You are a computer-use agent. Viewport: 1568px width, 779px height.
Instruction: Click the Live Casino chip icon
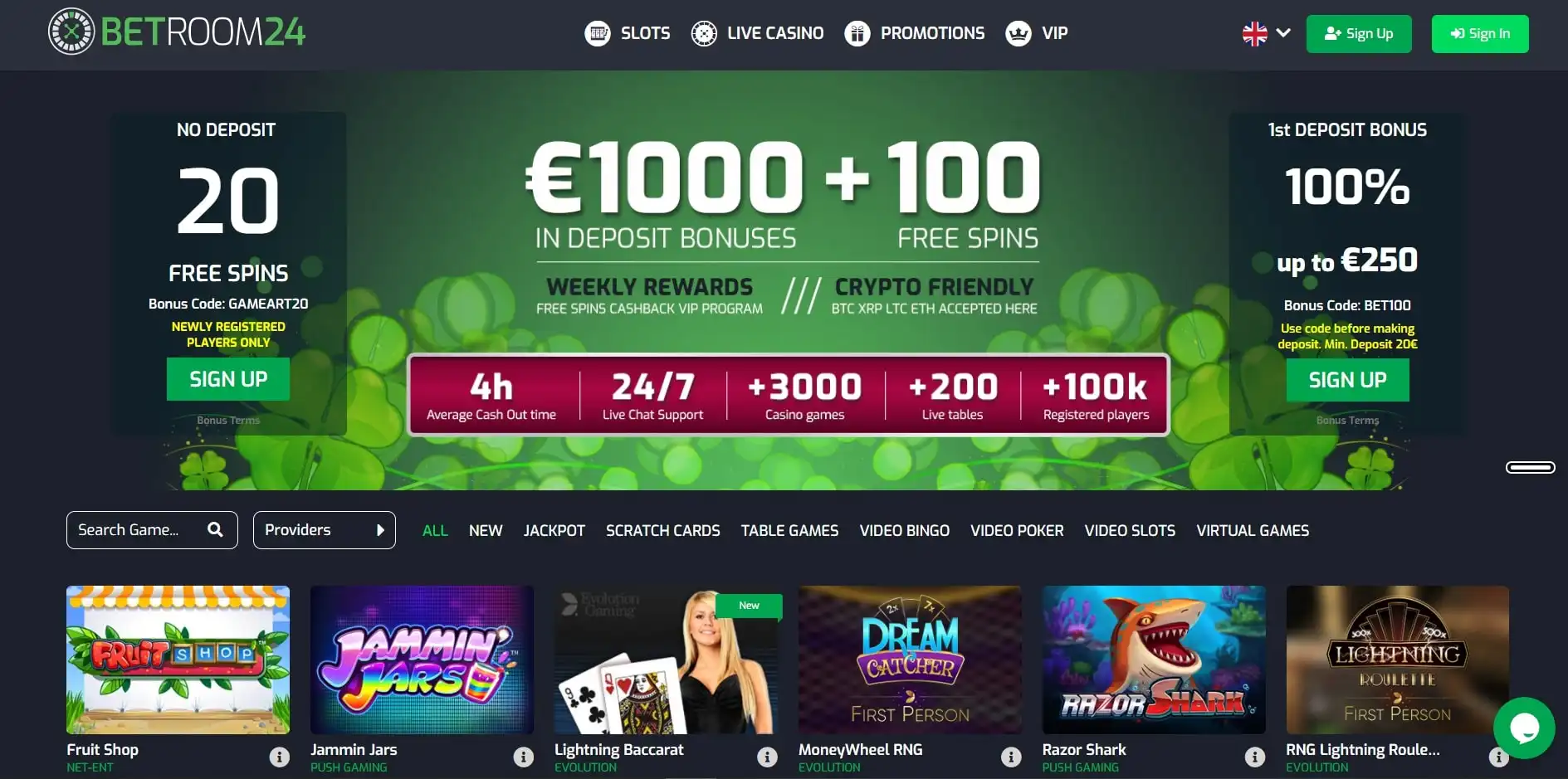[704, 33]
